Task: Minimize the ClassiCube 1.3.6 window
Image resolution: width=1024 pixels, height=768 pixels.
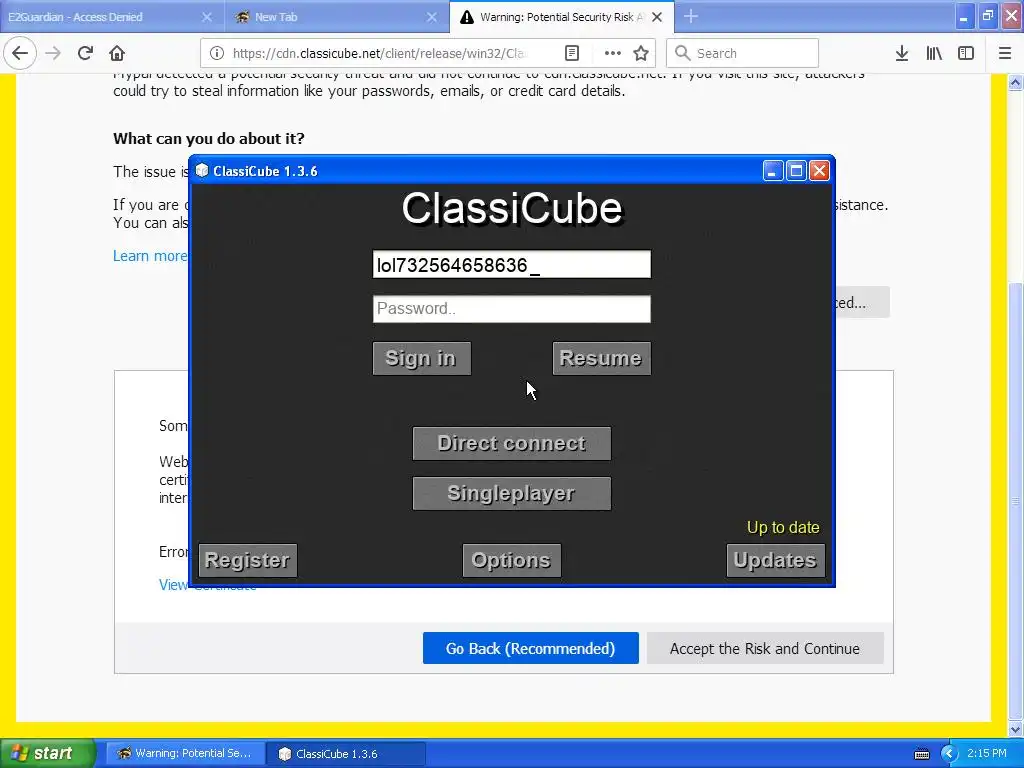Action: 773,171
